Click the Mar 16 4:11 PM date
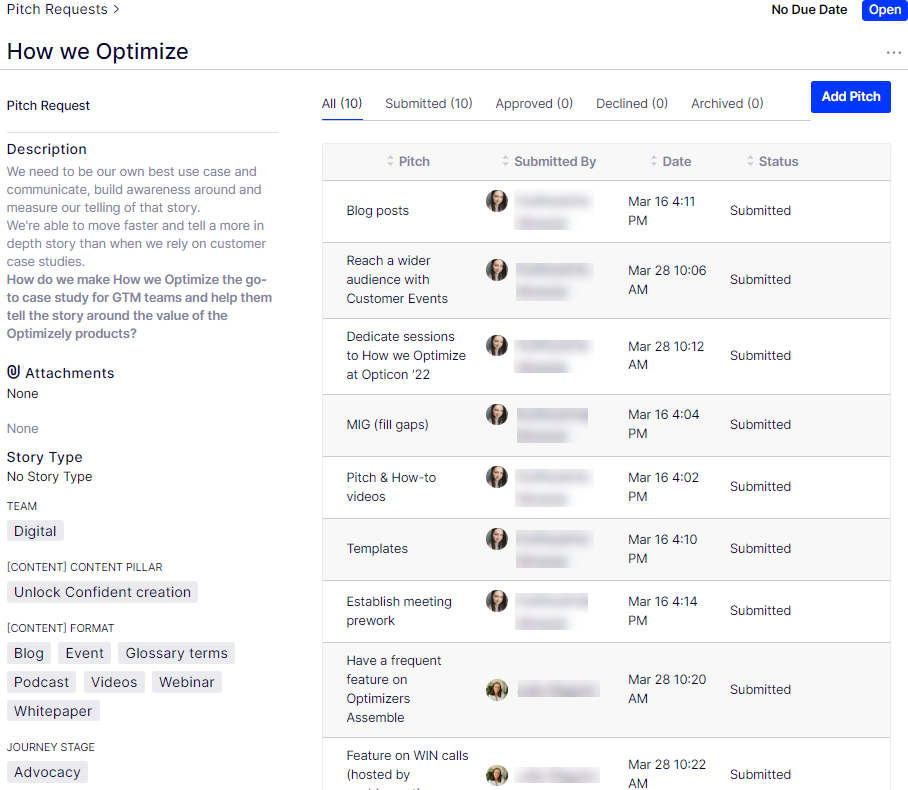The image size is (908, 790). 661,211
